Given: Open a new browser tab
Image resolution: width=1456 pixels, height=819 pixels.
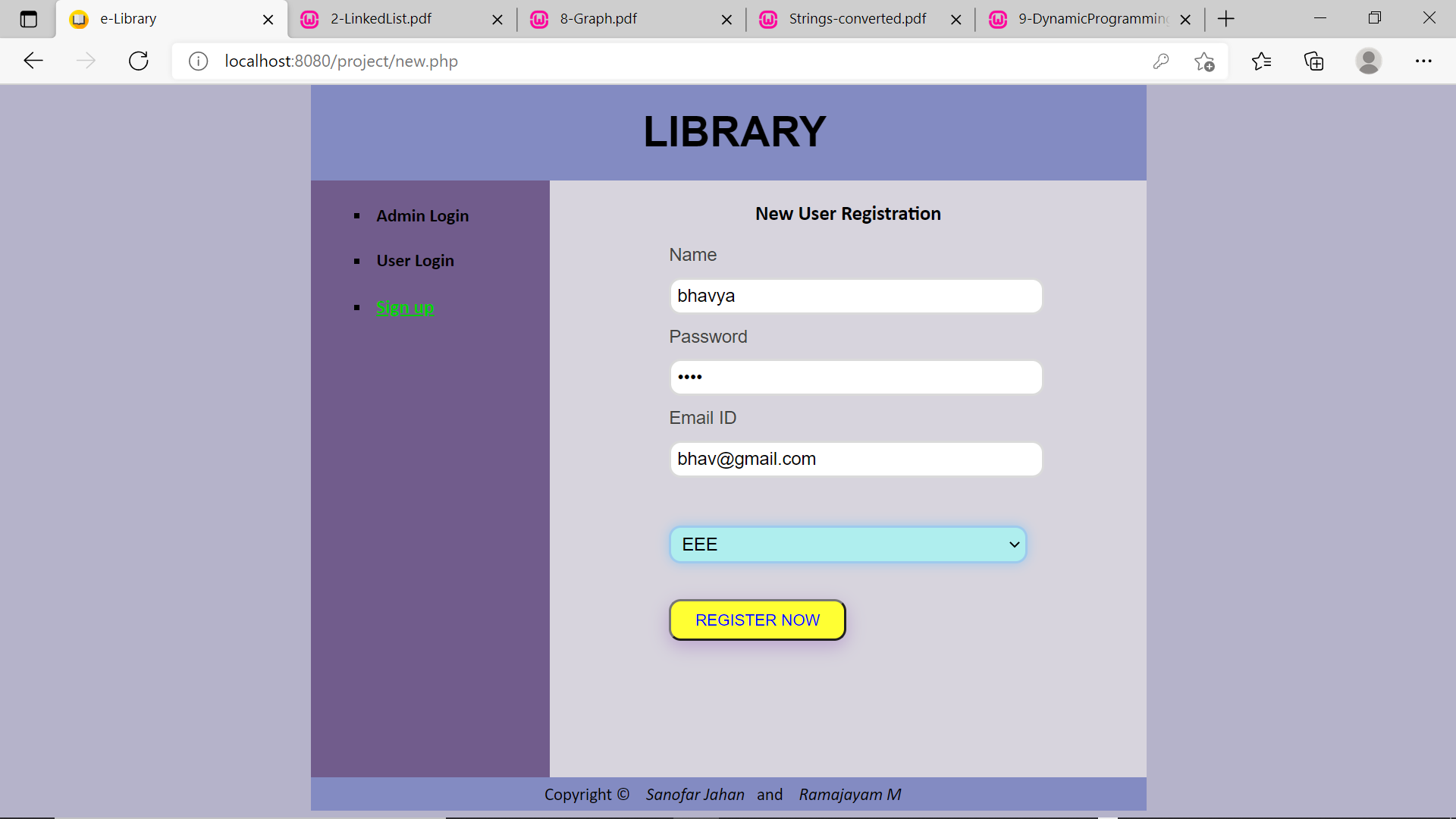Looking at the screenshot, I should pyautogui.click(x=1225, y=18).
